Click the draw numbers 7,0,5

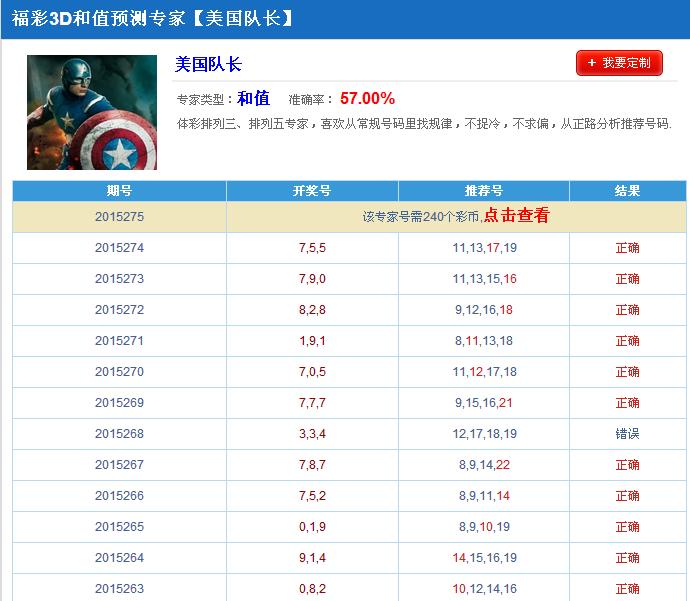point(312,372)
